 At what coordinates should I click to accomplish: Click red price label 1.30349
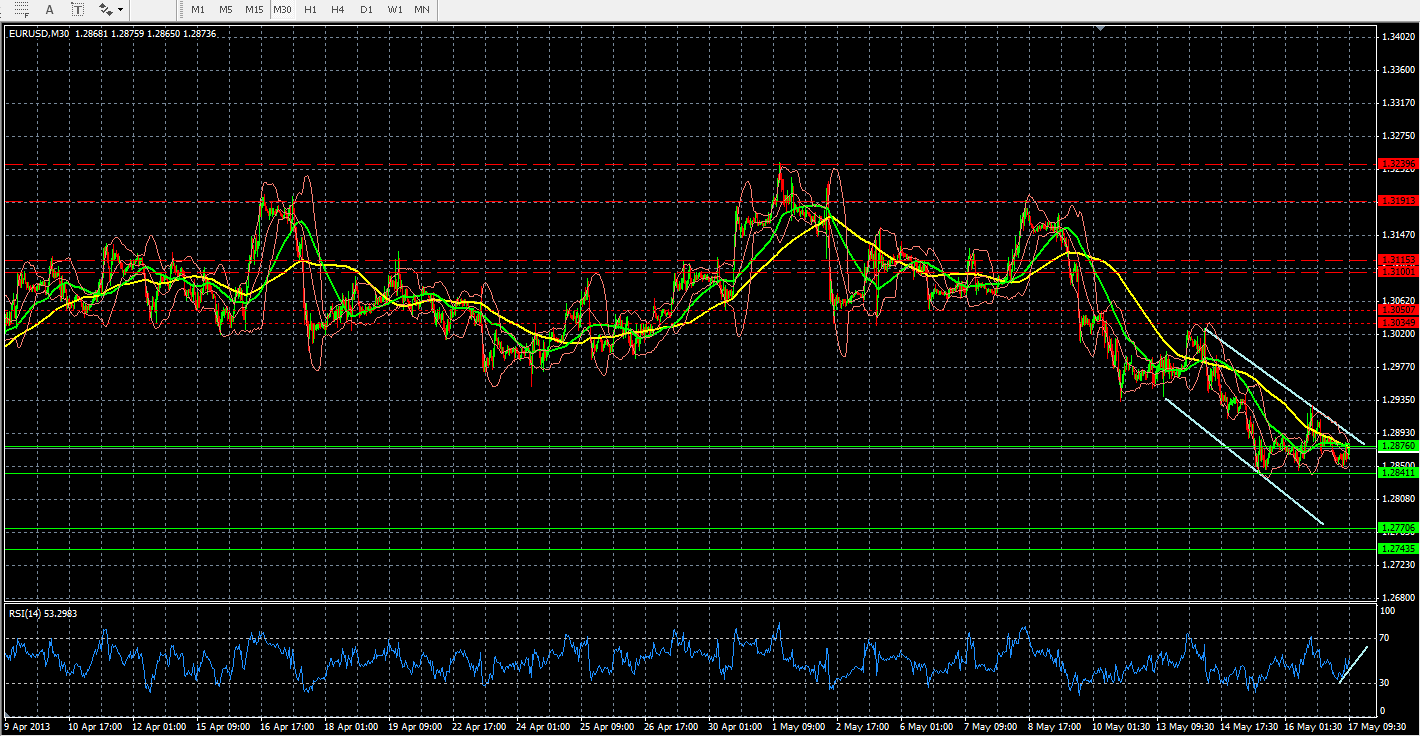1398,322
